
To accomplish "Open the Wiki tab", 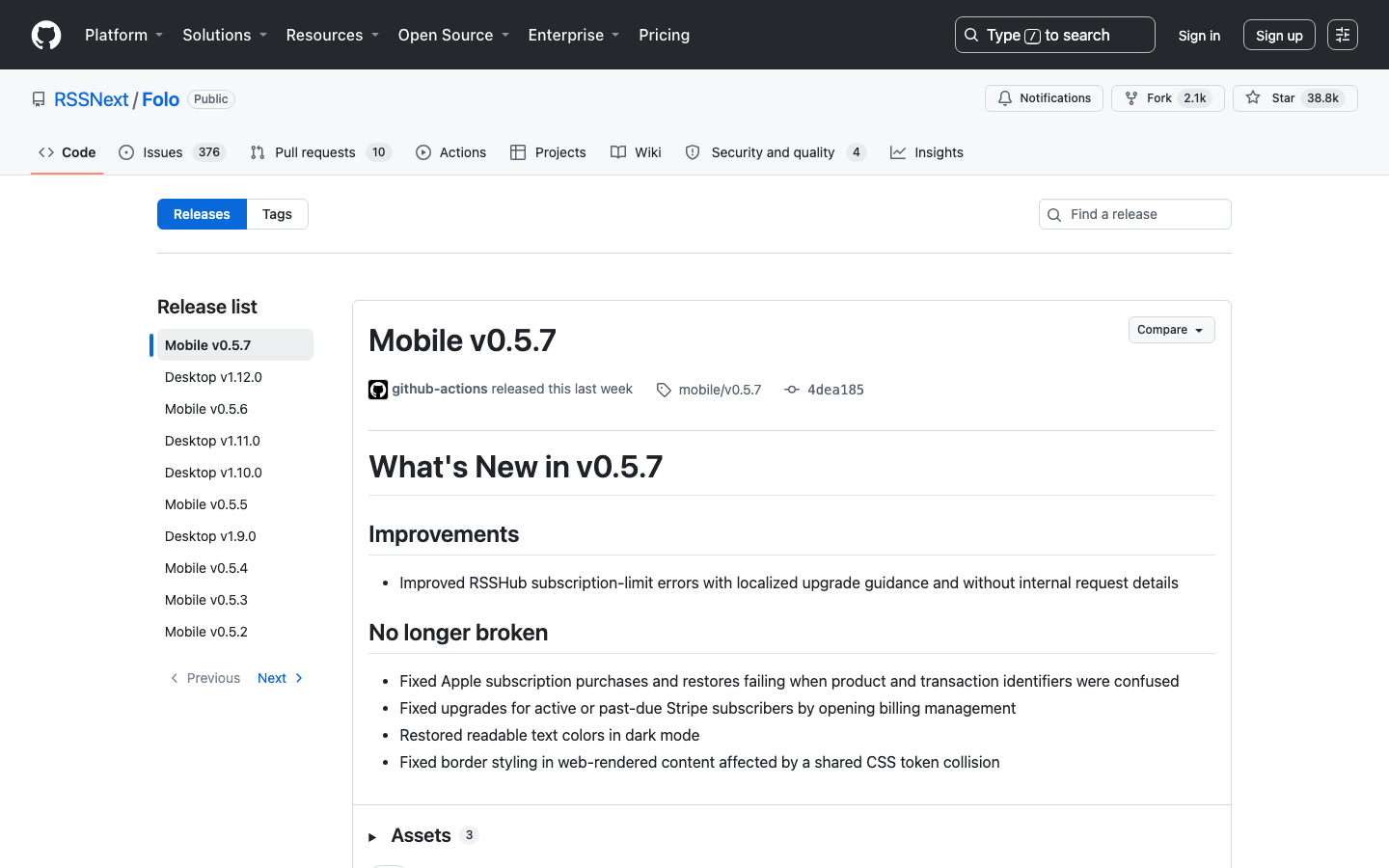I will (x=636, y=152).
